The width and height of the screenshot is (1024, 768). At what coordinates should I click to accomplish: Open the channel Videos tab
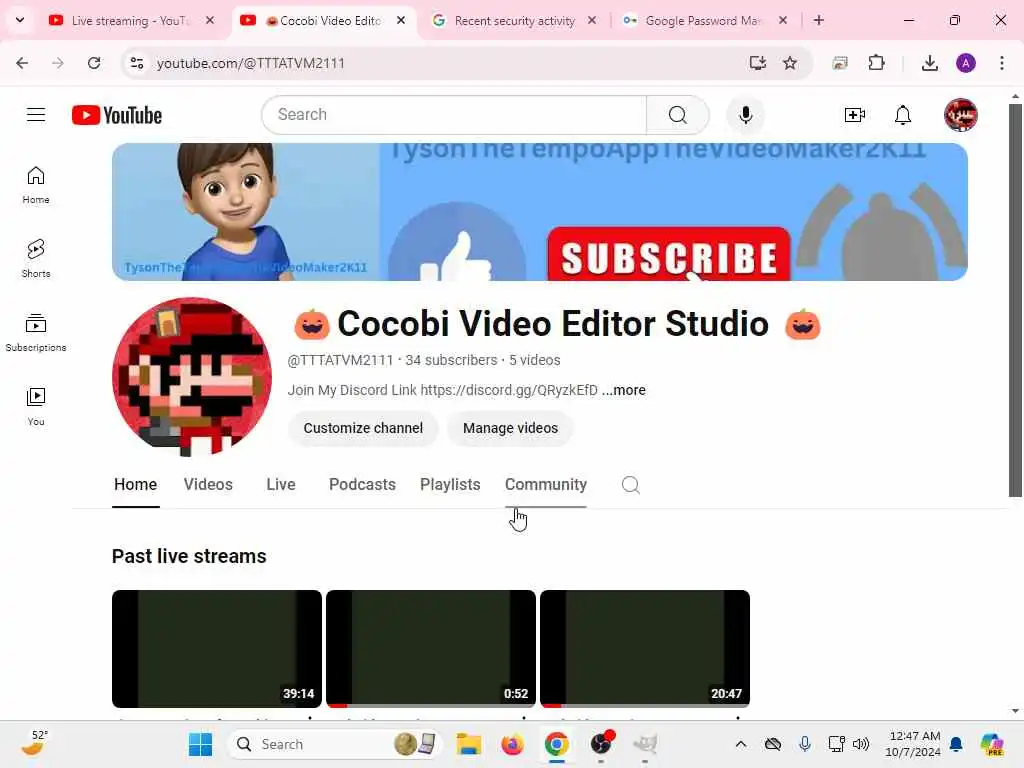pos(208,485)
